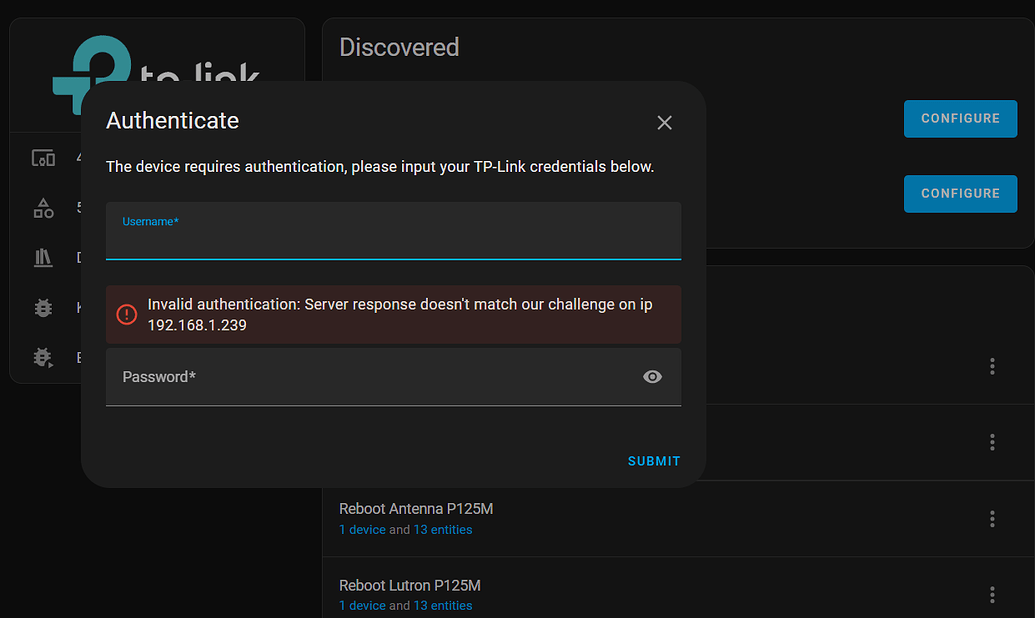The height and width of the screenshot is (618, 1035).
Task: Click the upper CONFIGURE button
Action: click(x=960, y=118)
